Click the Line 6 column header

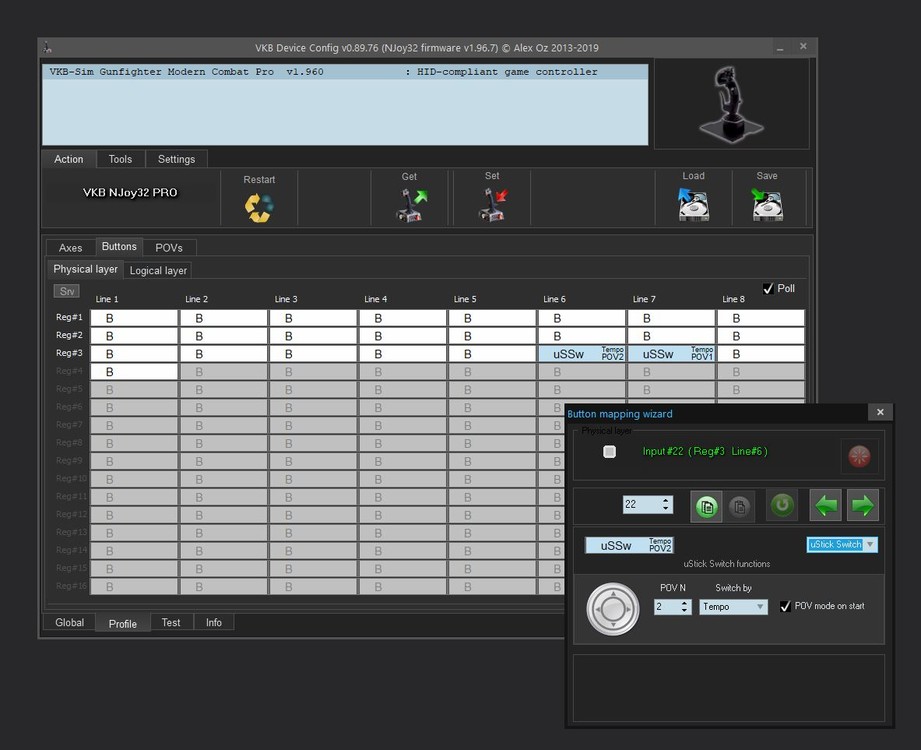(554, 299)
